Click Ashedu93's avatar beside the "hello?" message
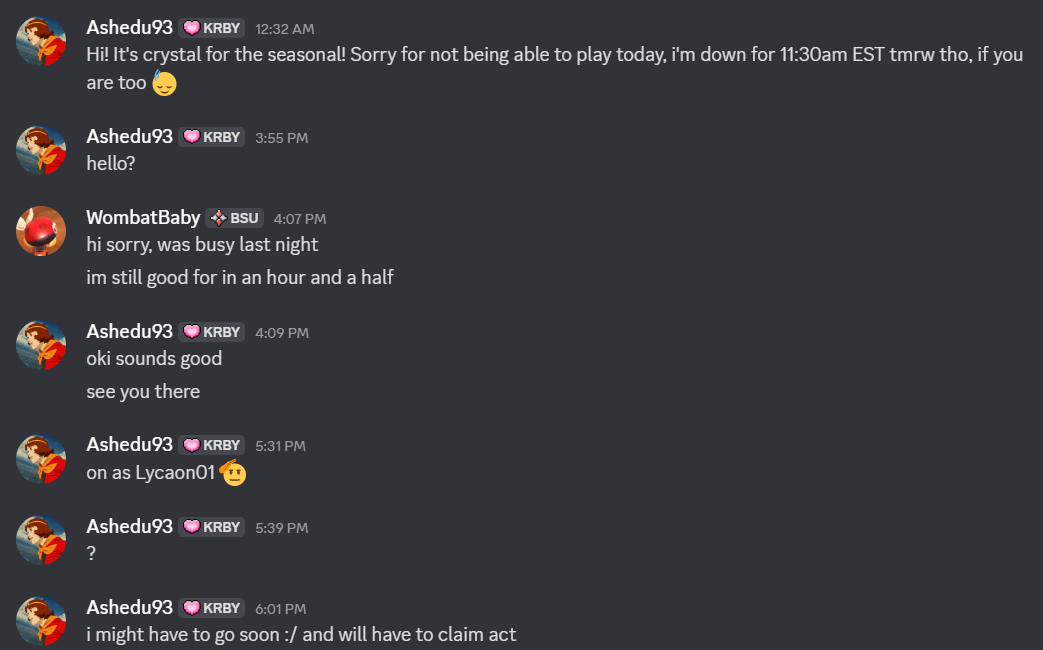The height and width of the screenshot is (650, 1043). coord(41,150)
